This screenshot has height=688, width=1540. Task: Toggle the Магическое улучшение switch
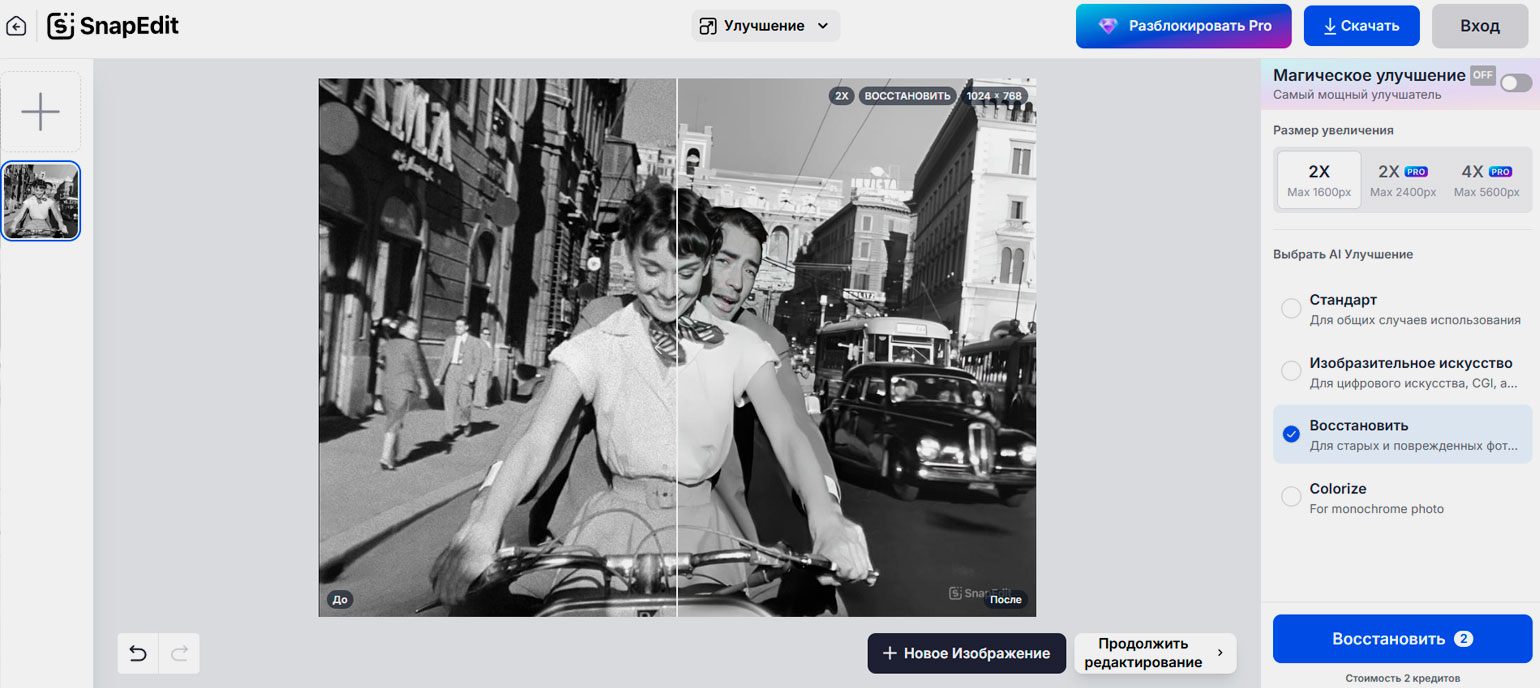point(1515,83)
